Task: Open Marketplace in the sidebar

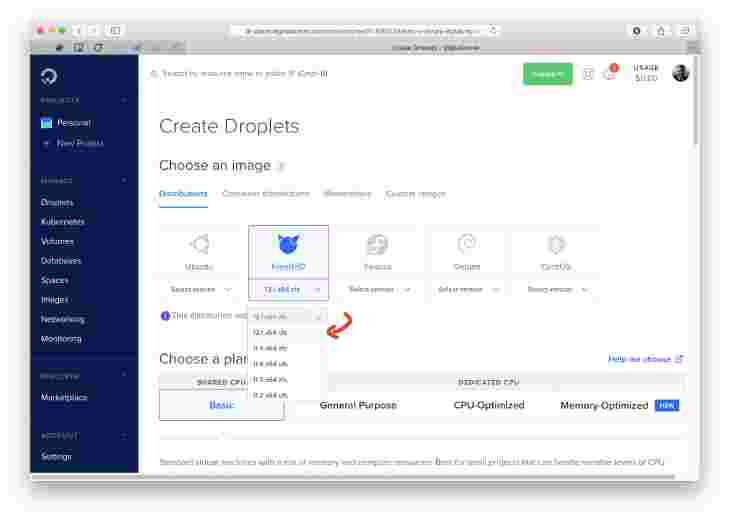Action: click(x=64, y=397)
